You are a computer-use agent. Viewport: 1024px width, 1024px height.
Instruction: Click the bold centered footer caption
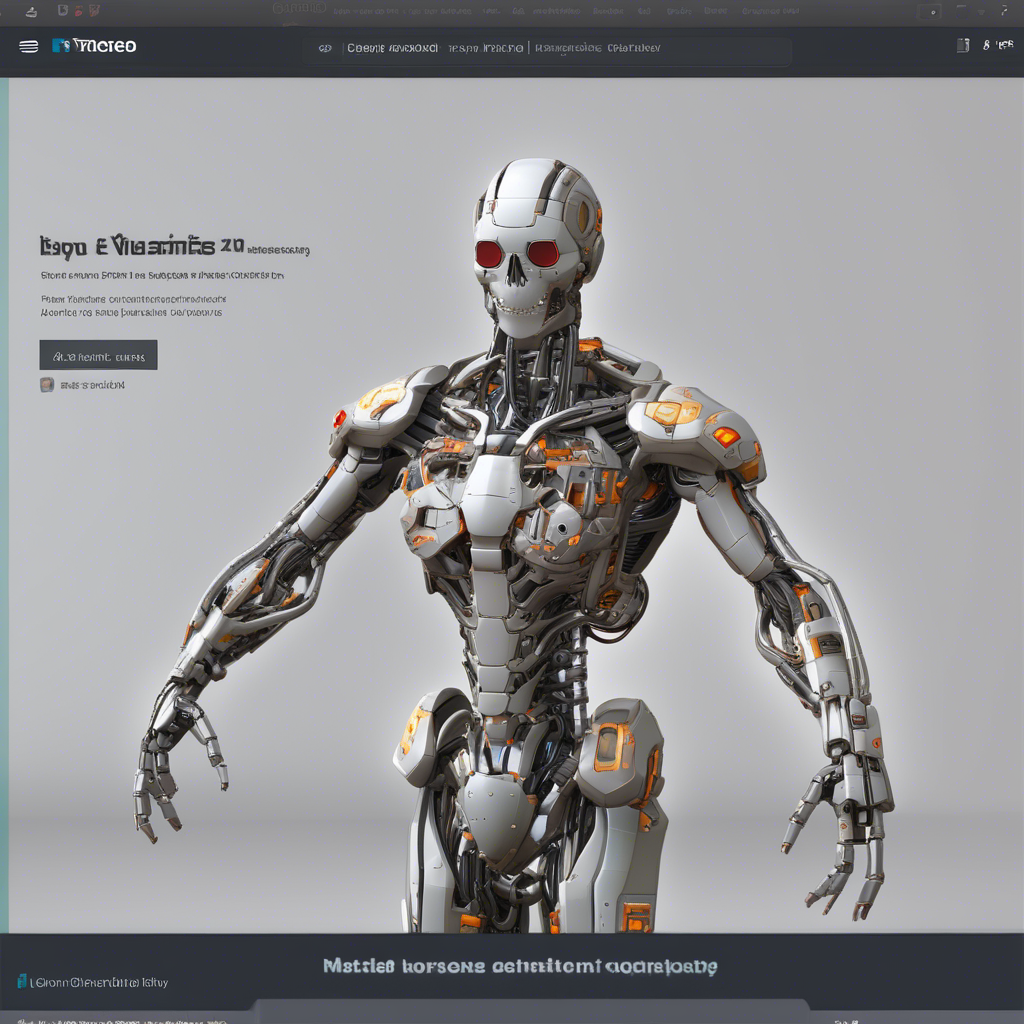pos(520,967)
